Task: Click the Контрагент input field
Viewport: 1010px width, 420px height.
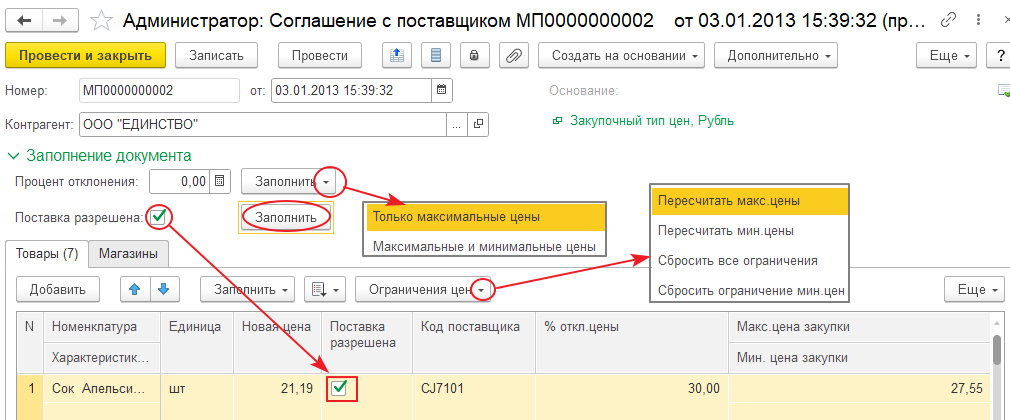Action: (x=260, y=125)
